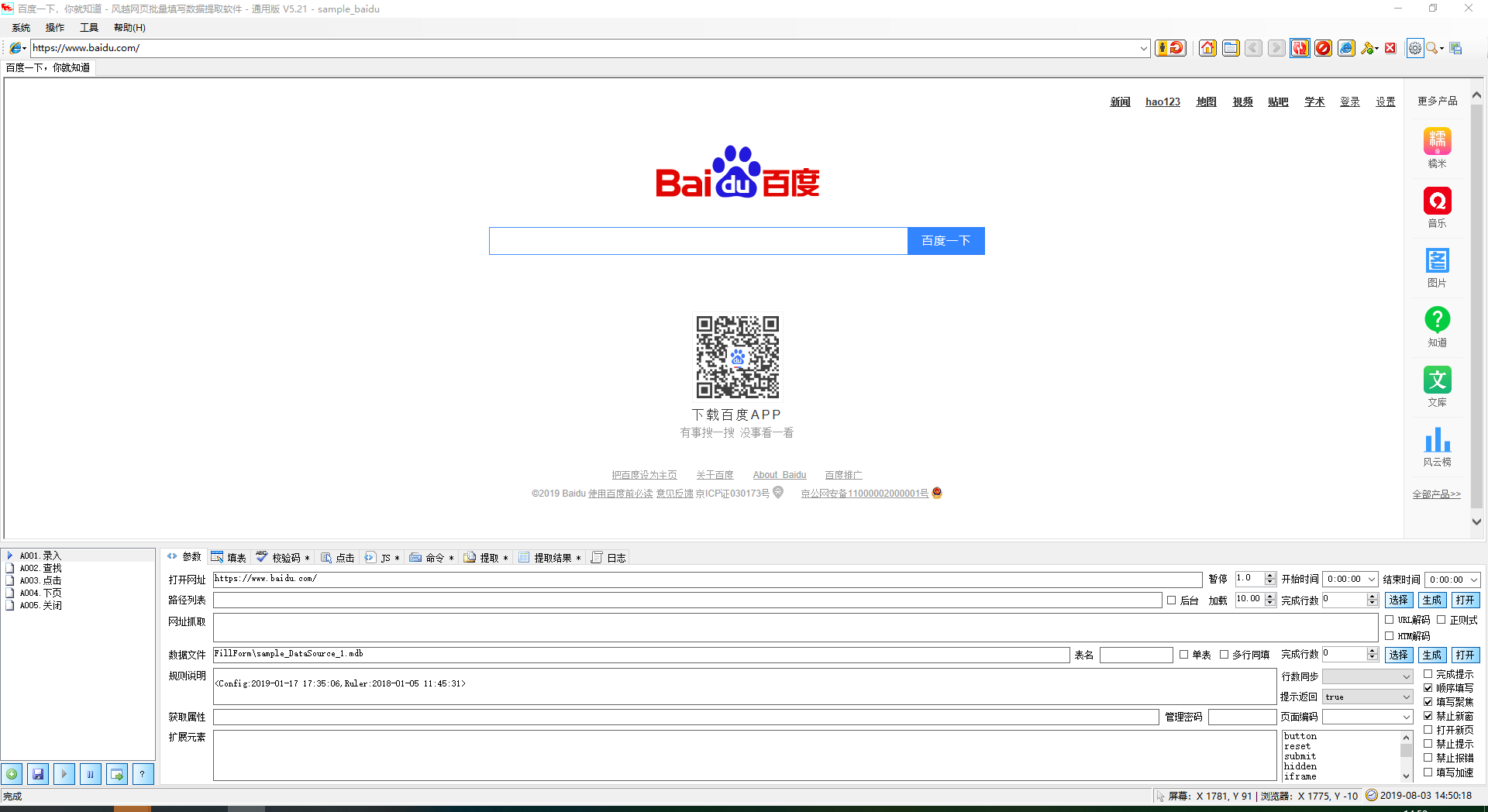Open the 文库 icon in Baidu sidebar
The width and height of the screenshot is (1488, 812).
tap(1437, 380)
